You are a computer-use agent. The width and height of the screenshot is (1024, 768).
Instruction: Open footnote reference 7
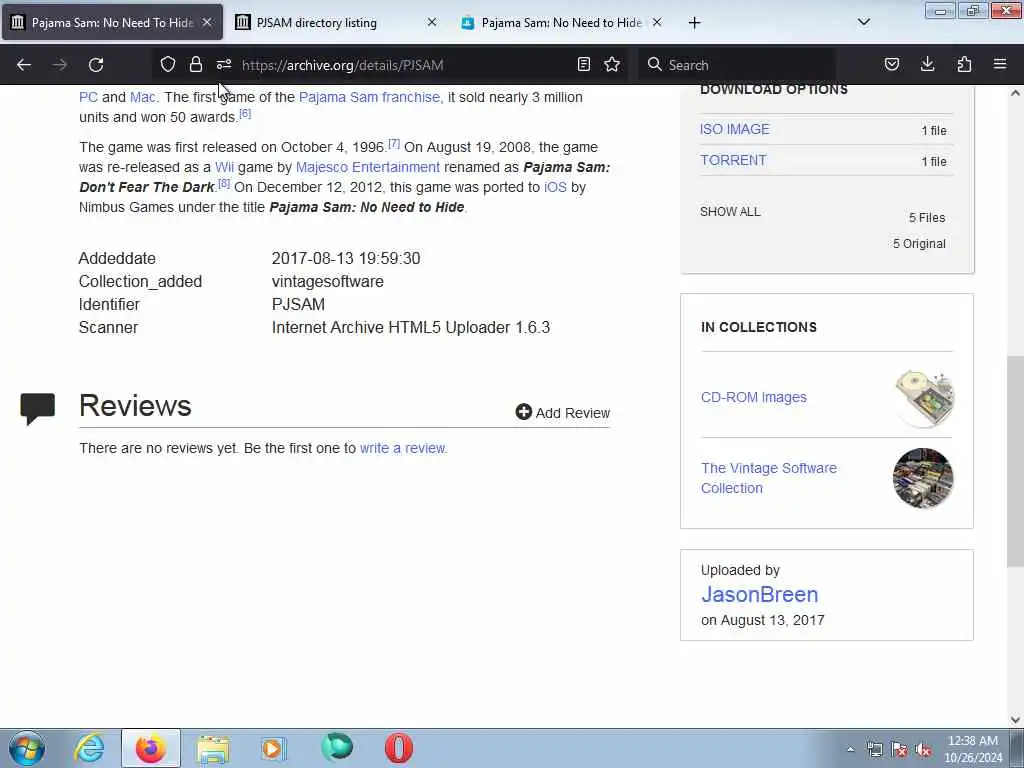394,144
